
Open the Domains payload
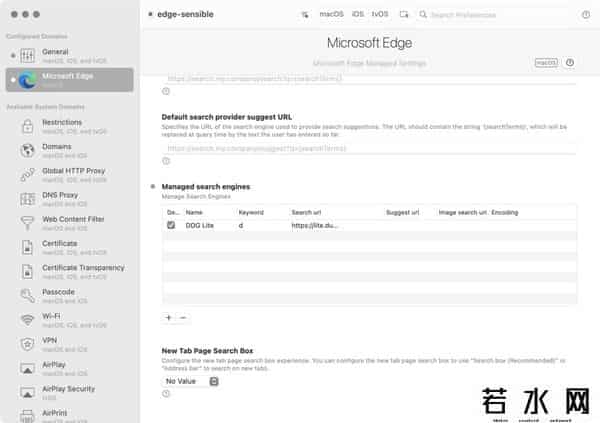(x=70, y=151)
